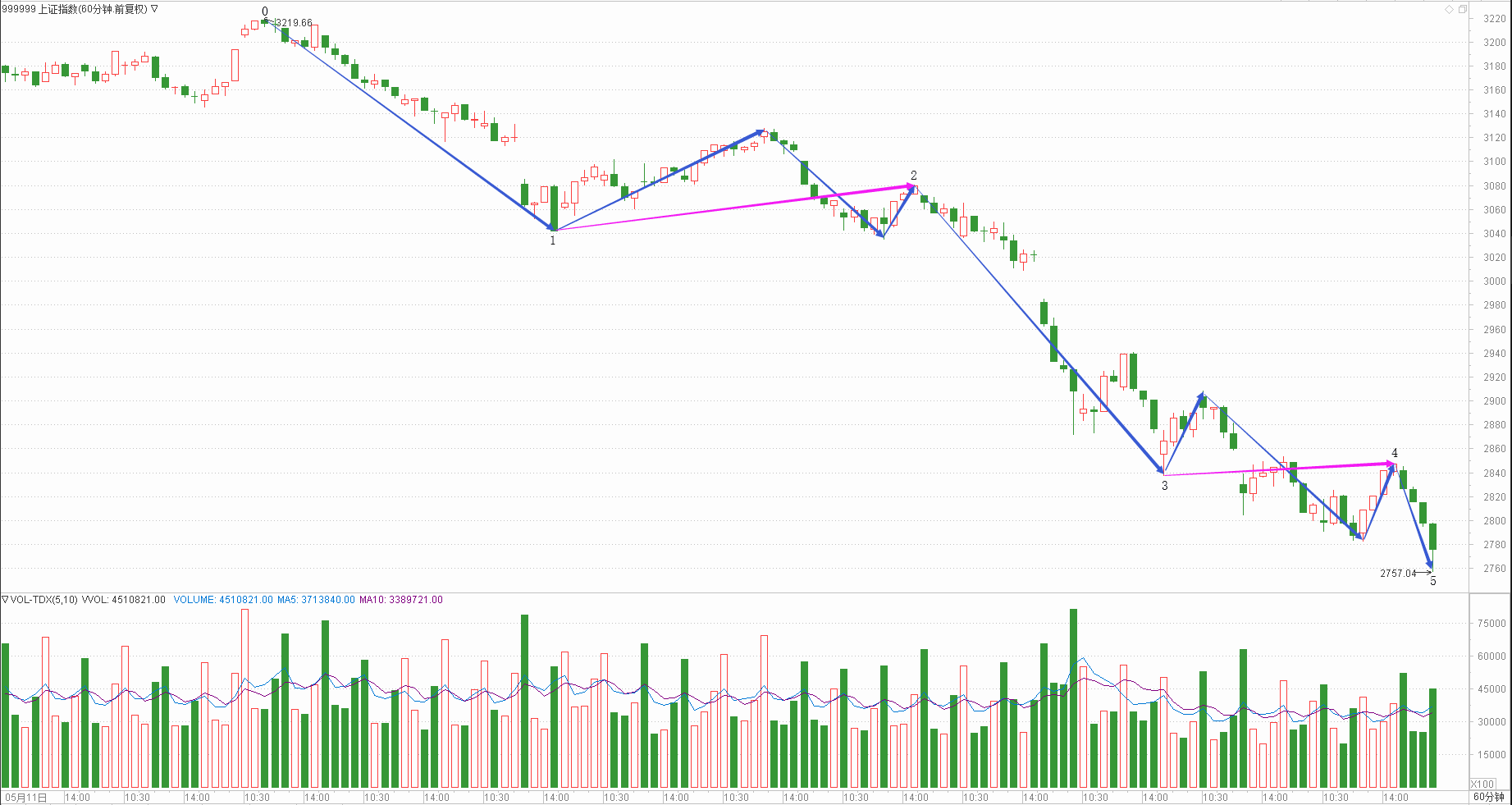The height and width of the screenshot is (805, 1512).
Task: Click the 999999 上证指数 chart title
Action: [74, 9]
